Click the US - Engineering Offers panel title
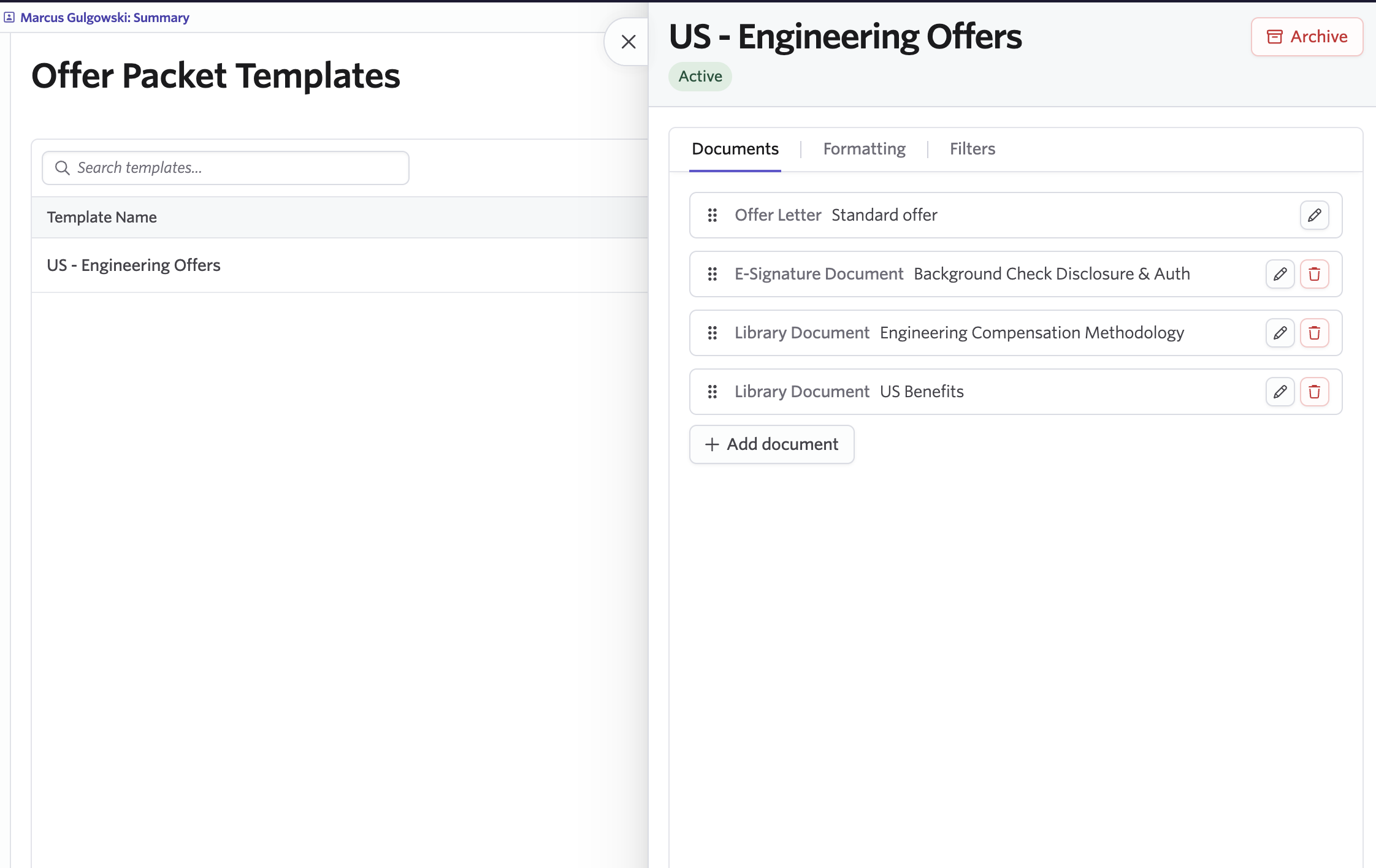Image resolution: width=1376 pixels, height=868 pixels. click(845, 37)
